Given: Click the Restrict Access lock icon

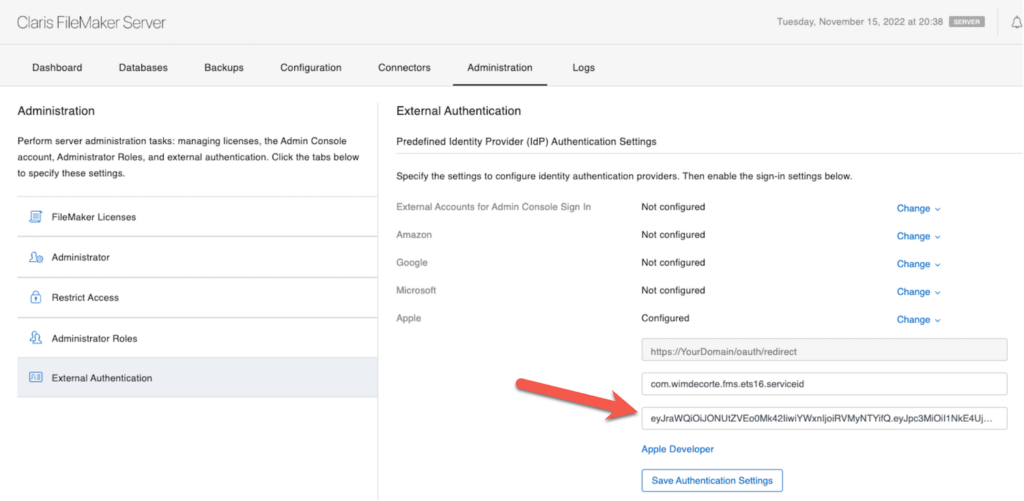Looking at the screenshot, I should click(x=36, y=297).
